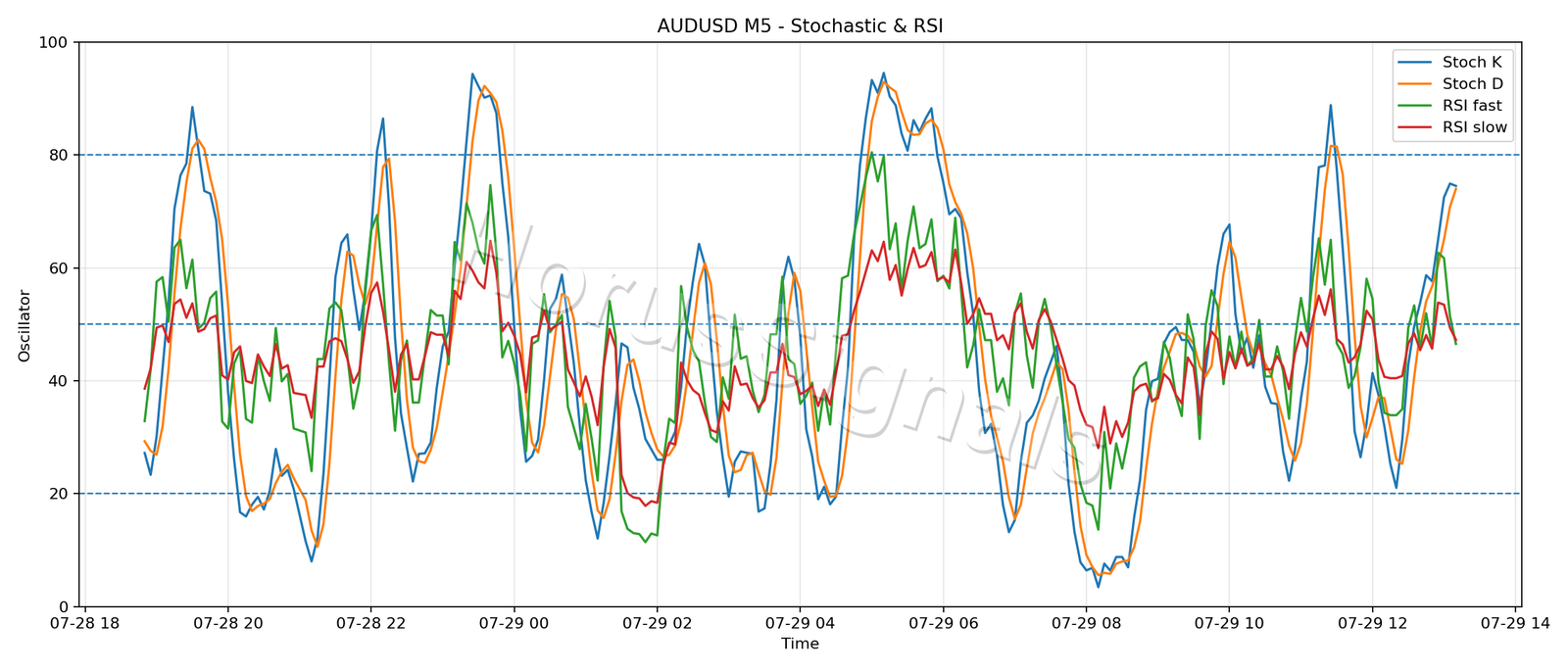Click the x-axis label '07-28 18'
1568x672 pixels.
(x=85, y=623)
